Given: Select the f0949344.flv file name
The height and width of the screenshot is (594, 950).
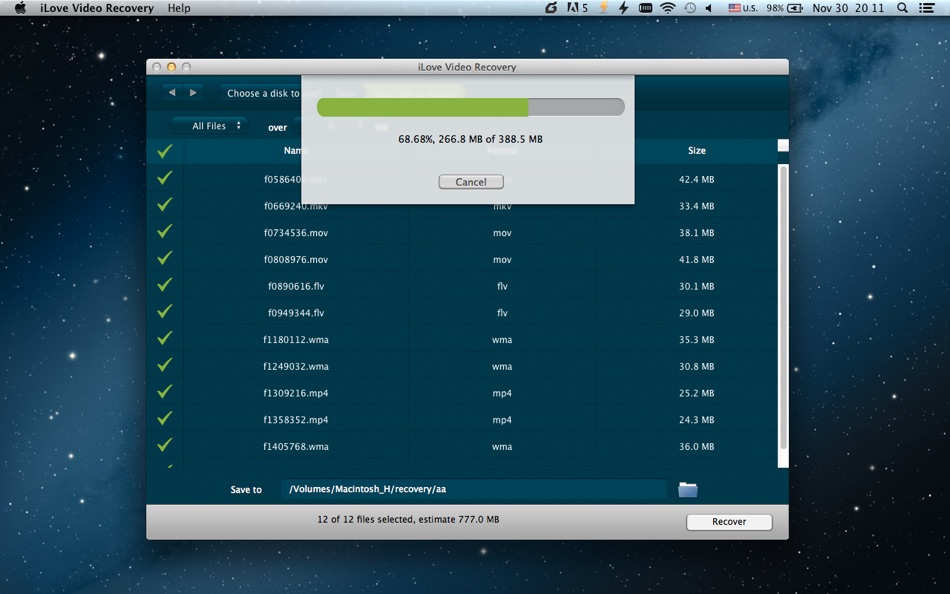Looking at the screenshot, I should coord(296,313).
